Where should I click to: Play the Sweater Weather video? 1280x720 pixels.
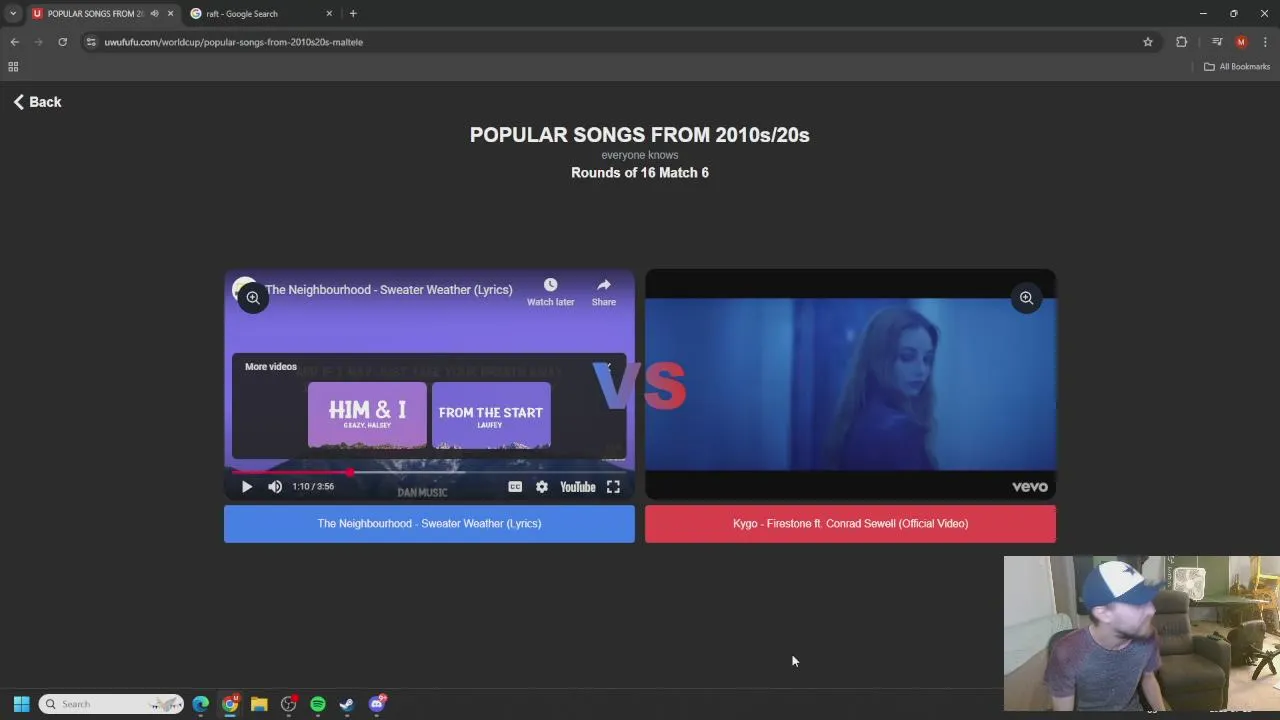(x=247, y=487)
